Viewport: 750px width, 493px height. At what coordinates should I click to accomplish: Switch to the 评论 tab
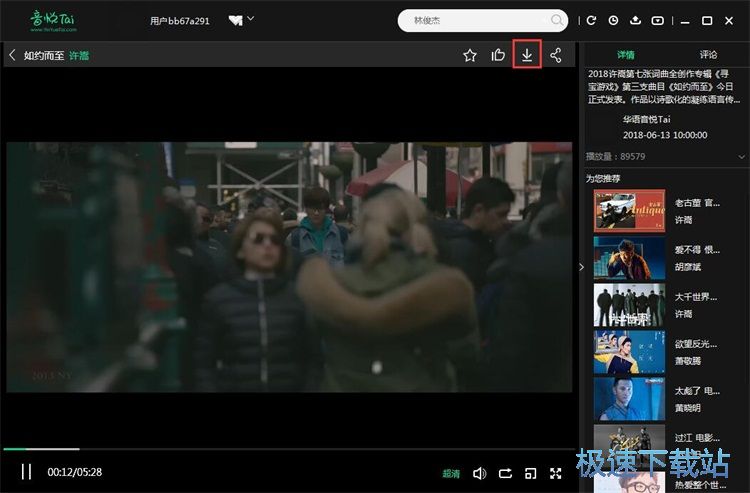[x=708, y=55]
